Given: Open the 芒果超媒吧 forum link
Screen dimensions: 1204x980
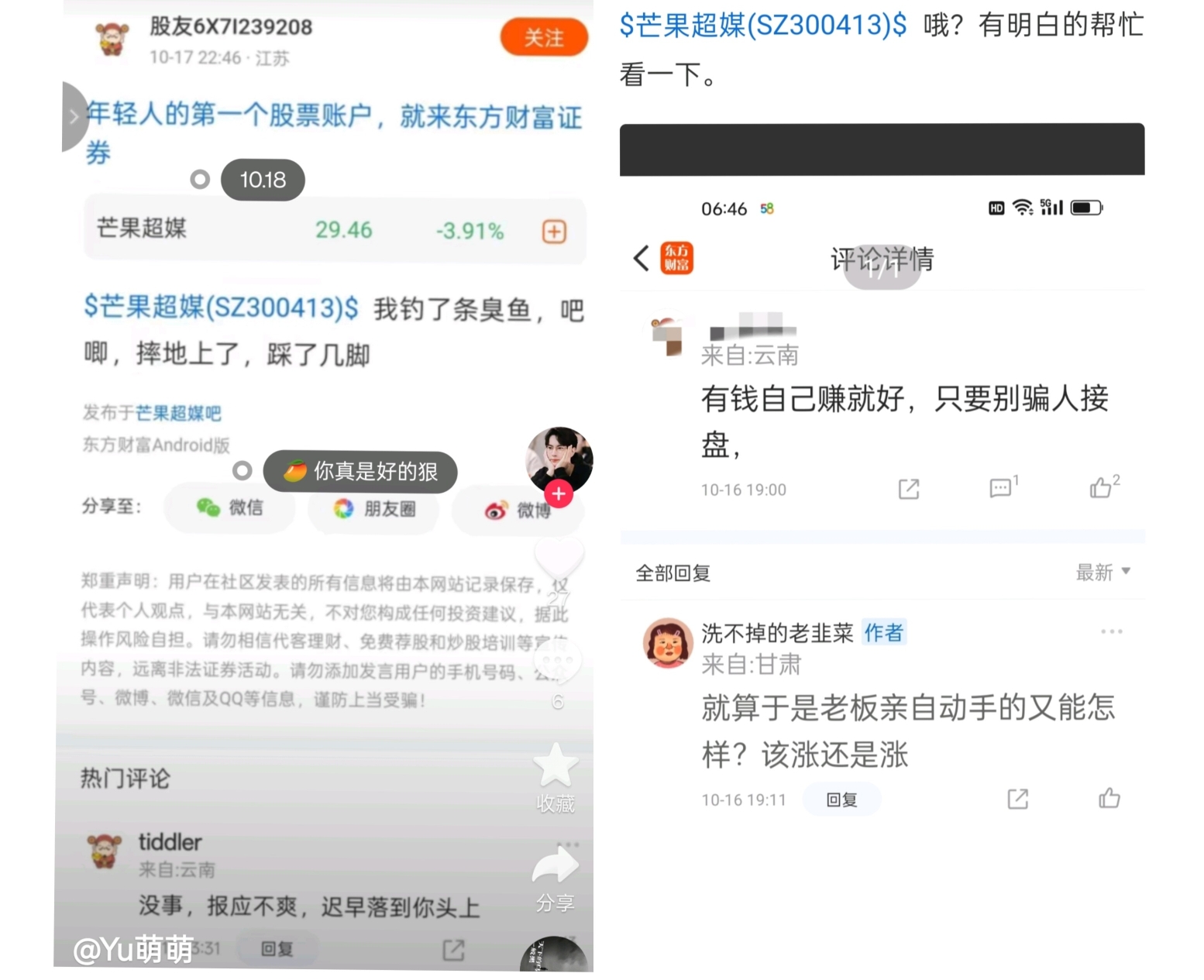Looking at the screenshot, I should pyautogui.click(x=178, y=413).
